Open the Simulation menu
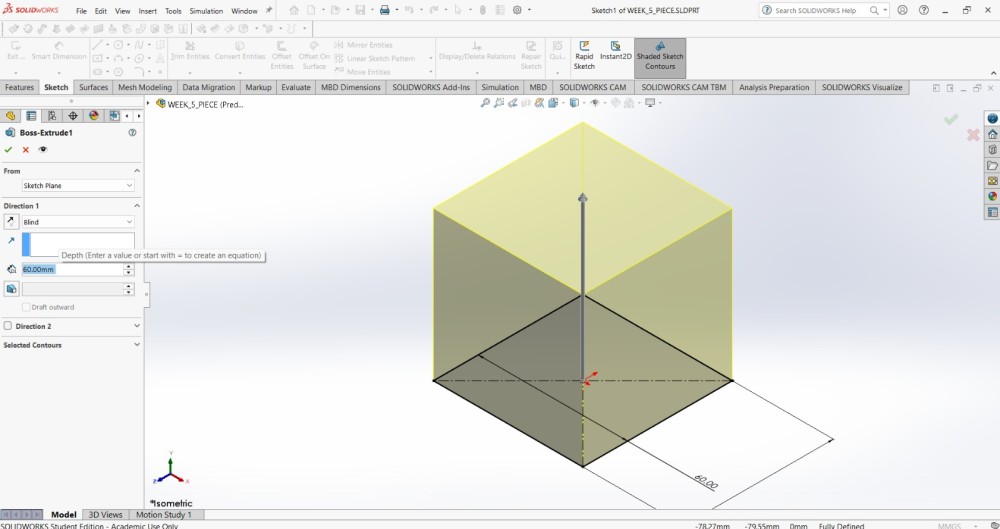The image size is (1000, 529). 206,11
